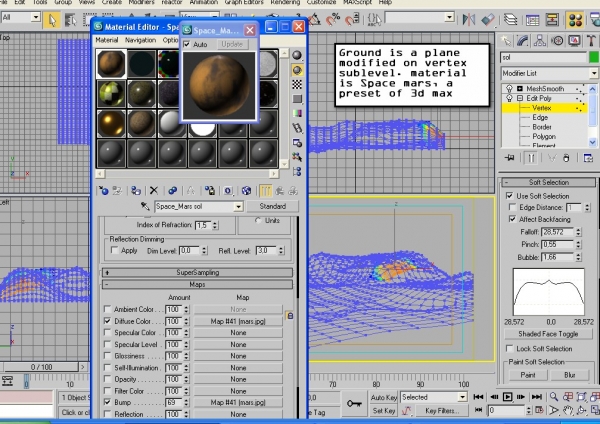Open the Space_Mars sol material name dropdown
This screenshot has width=600, height=424.
click(238, 207)
